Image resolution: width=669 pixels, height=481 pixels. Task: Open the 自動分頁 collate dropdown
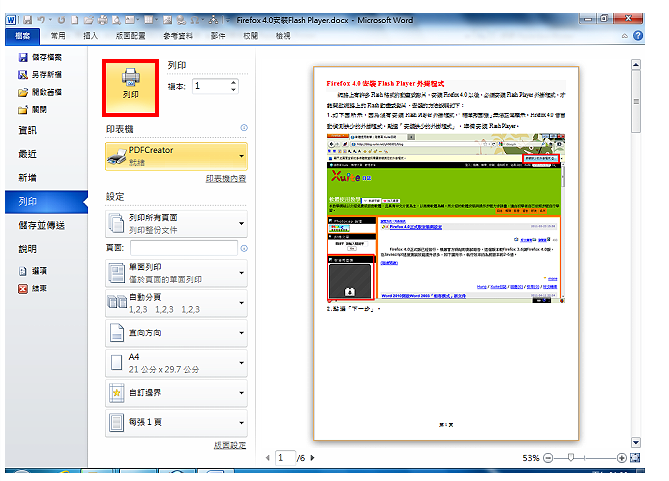click(x=176, y=303)
